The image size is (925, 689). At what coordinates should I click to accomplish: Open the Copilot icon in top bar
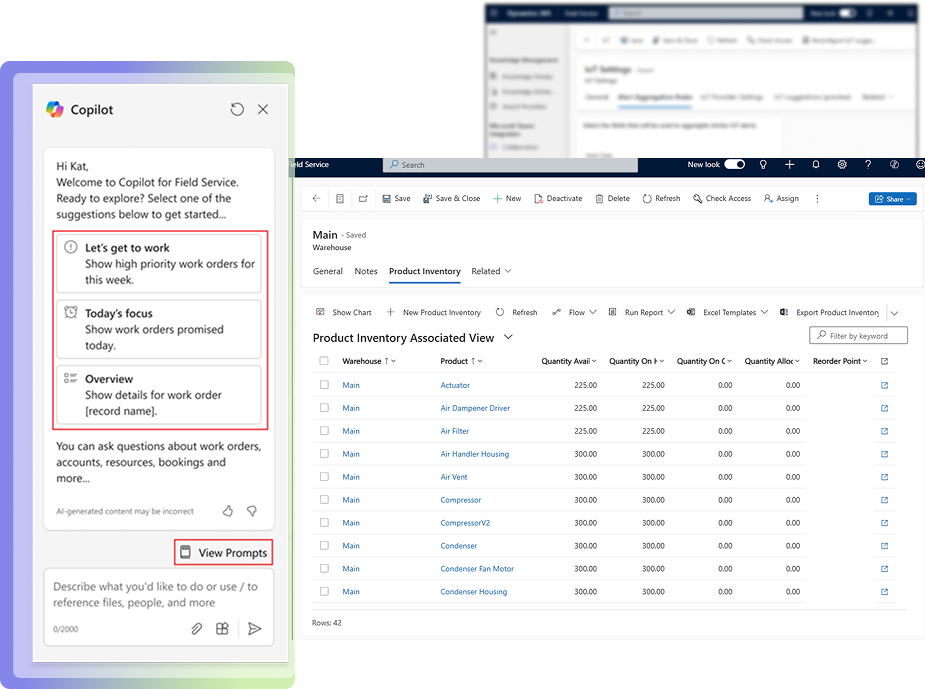(x=894, y=165)
